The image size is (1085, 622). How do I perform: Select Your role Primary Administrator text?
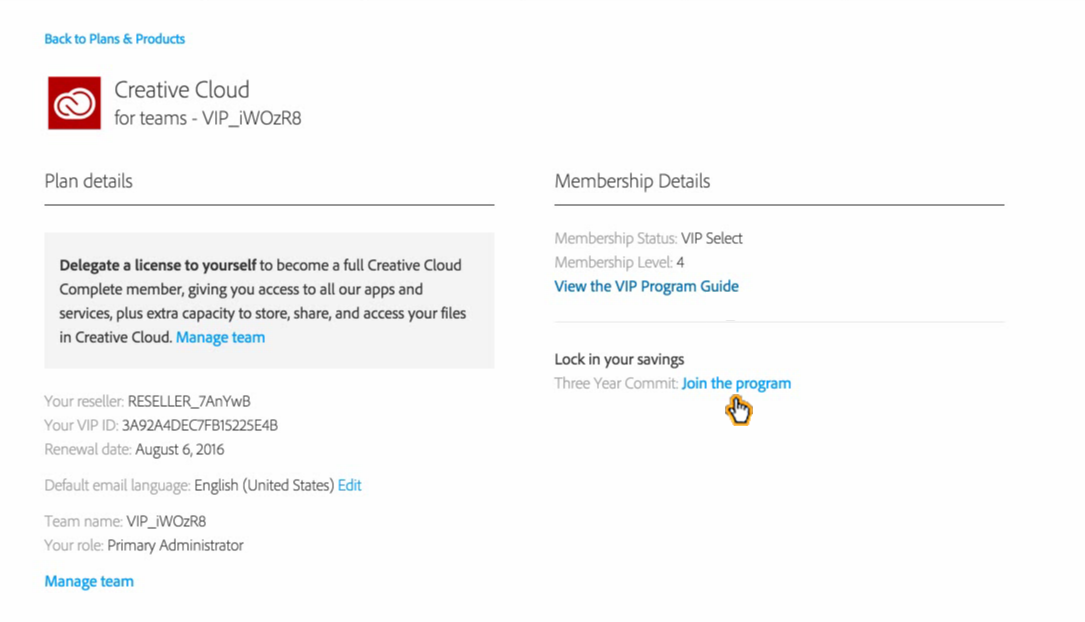pos(143,545)
